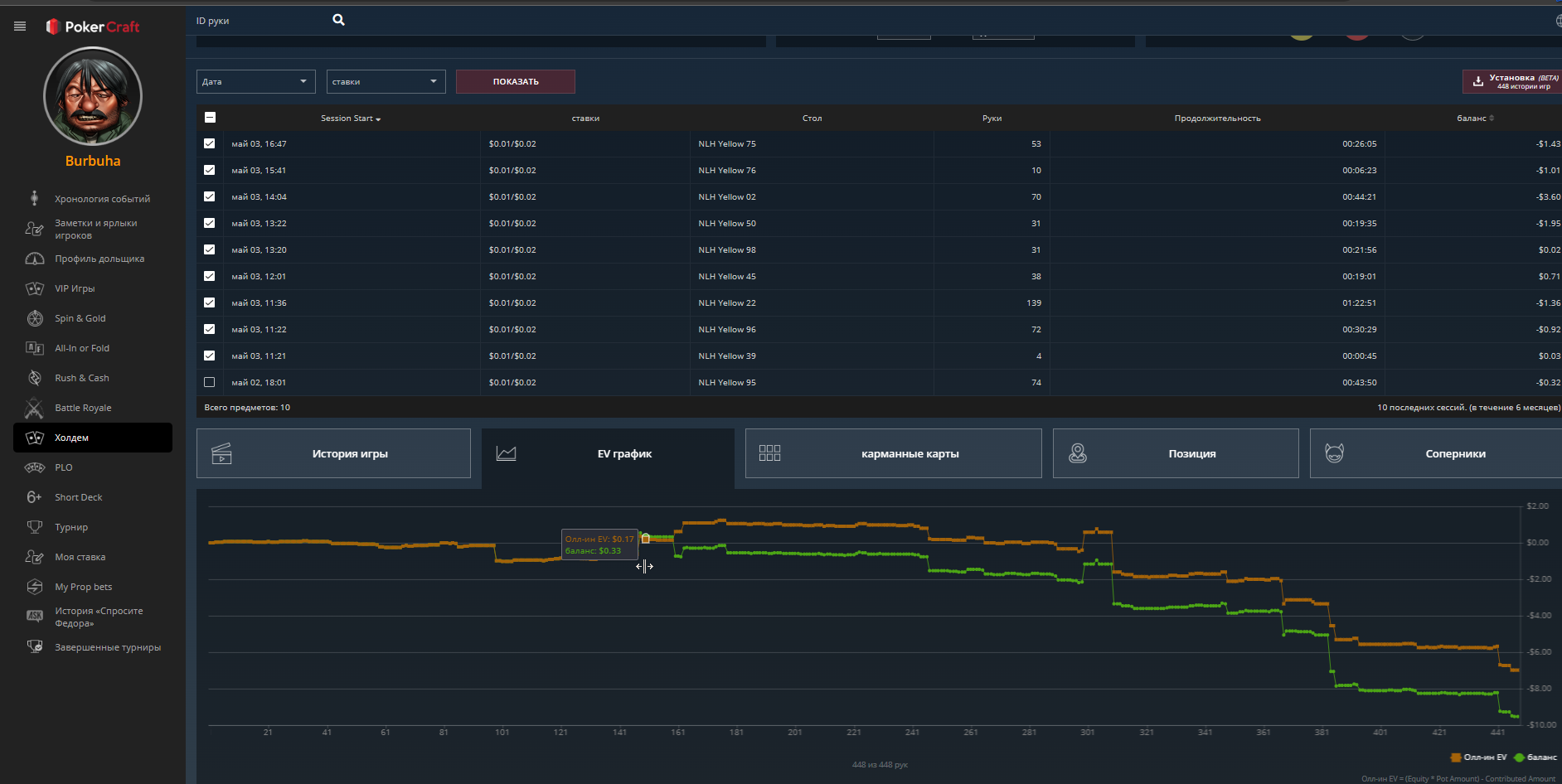Expand the Дата dropdown
The height and width of the screenshot is (784, 1562).
click(x=256, y=81)
